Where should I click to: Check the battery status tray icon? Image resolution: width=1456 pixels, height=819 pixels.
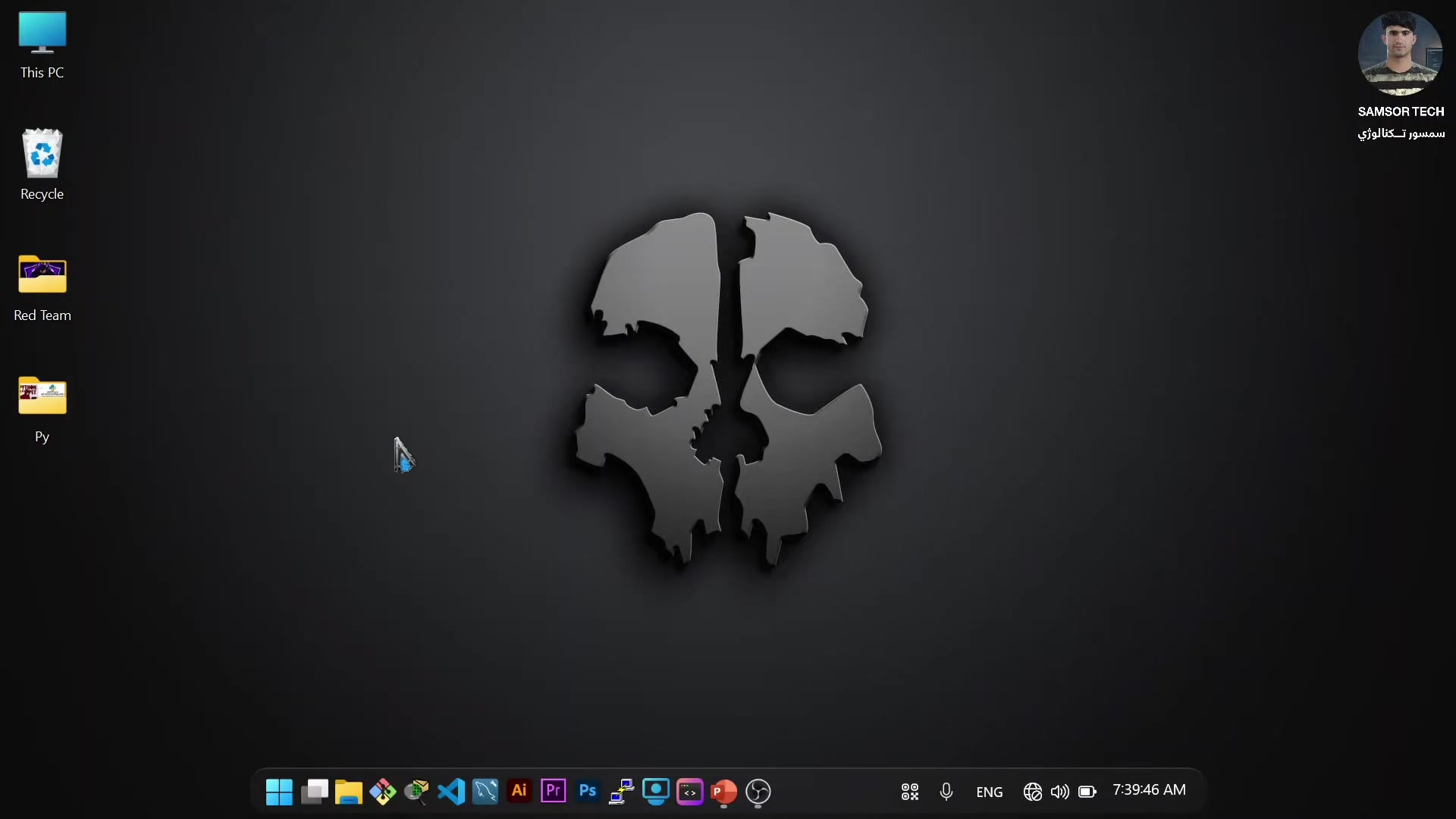click(x=1087, y=792)
